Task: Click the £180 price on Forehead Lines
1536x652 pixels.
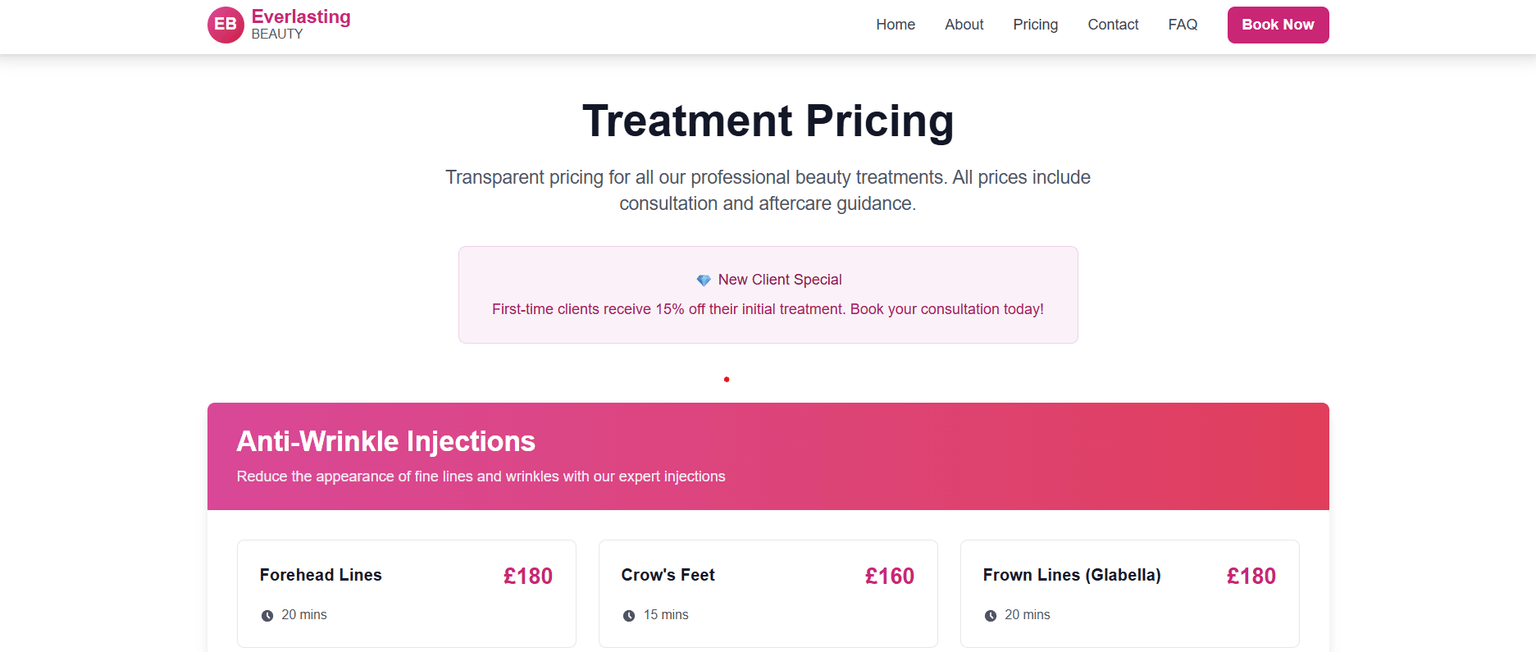Action: tap(527, 576)
